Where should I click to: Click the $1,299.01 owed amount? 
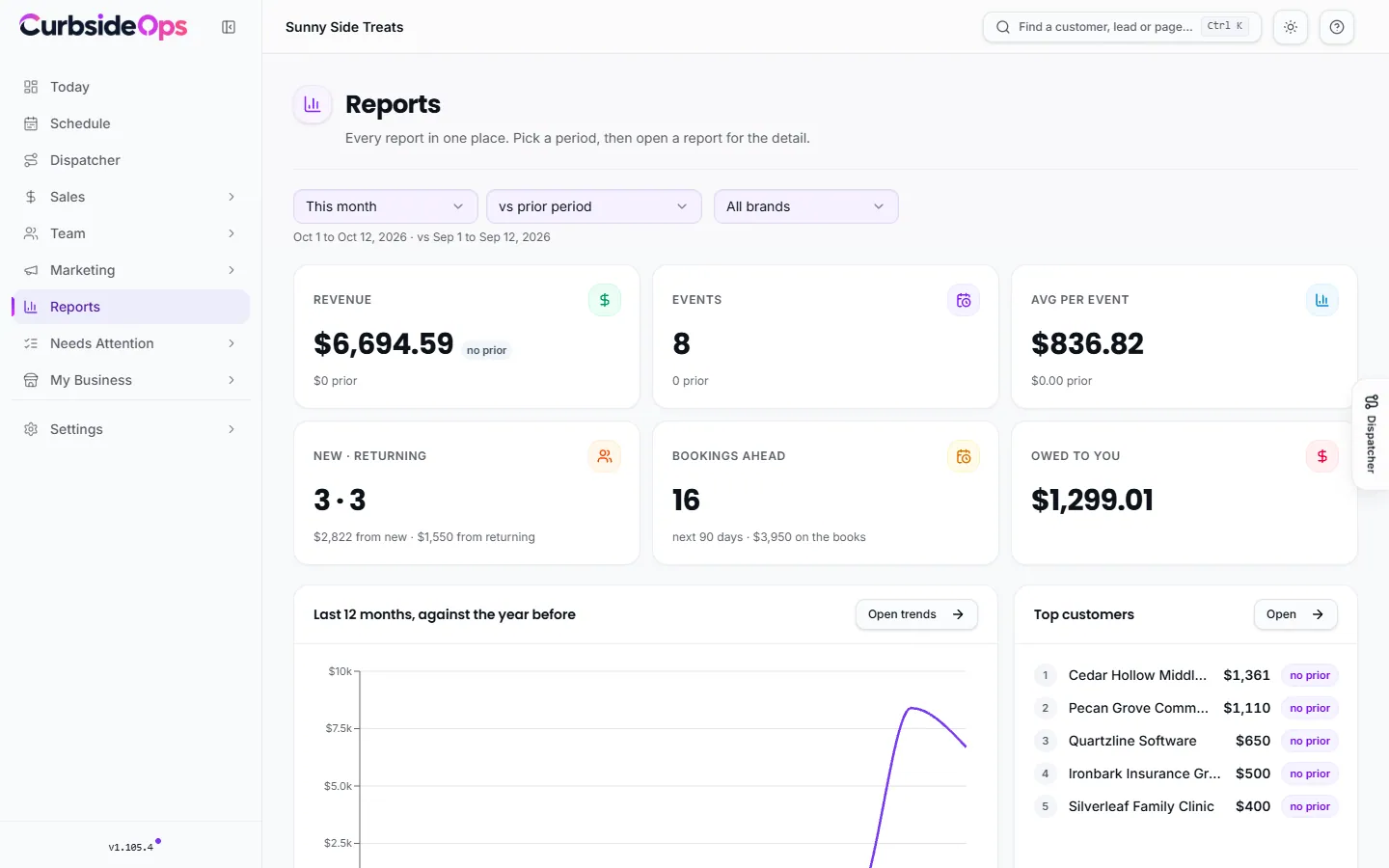click(x=1092, y=500)
